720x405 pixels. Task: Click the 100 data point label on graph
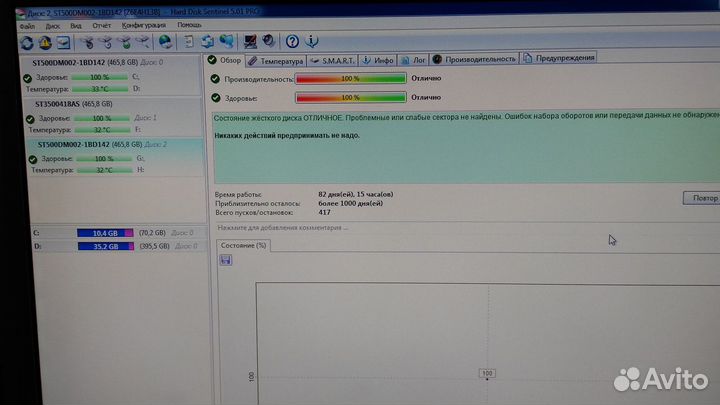point(487,373)
